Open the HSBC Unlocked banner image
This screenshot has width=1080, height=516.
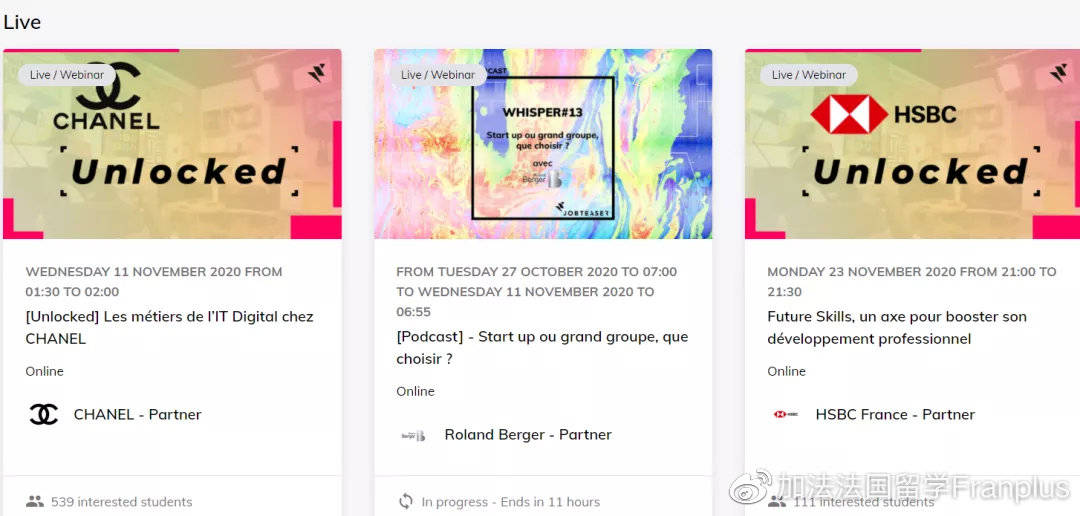pyautogui.click(x=913, y=144)
